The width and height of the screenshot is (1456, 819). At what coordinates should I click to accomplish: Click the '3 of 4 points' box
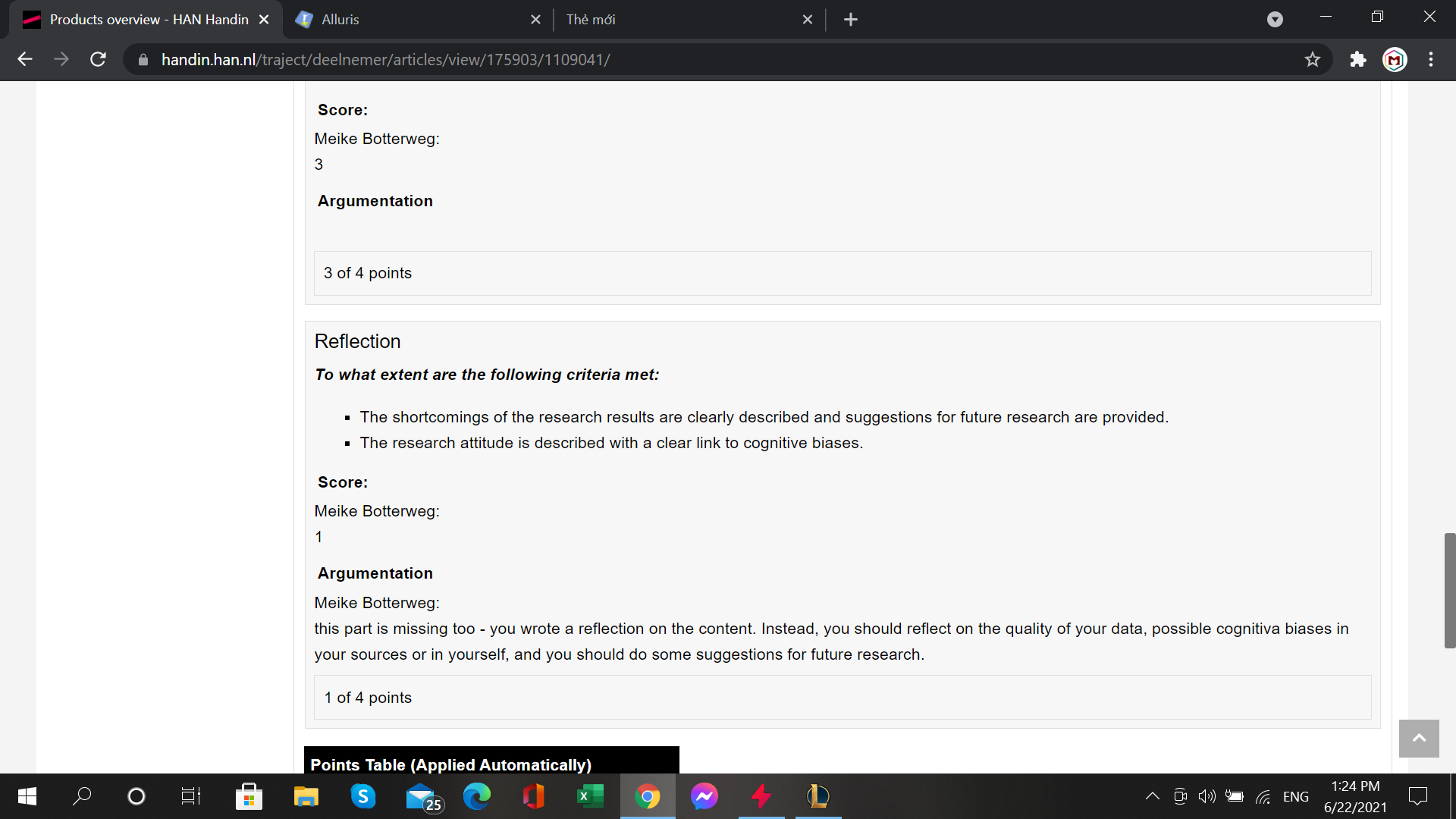pyautogui.click(x=843, y=273)
